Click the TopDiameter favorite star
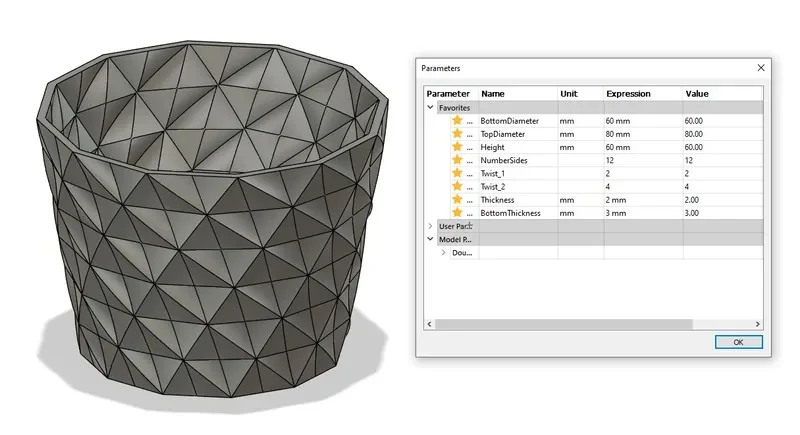The width and height of the screenshot is (800, 435). pyautogui.click(x=457, y=134)
